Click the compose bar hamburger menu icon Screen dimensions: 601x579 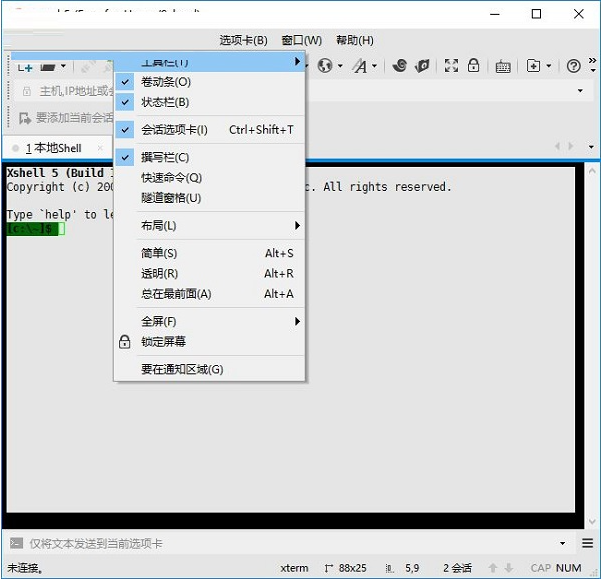(x=588, y=543)
